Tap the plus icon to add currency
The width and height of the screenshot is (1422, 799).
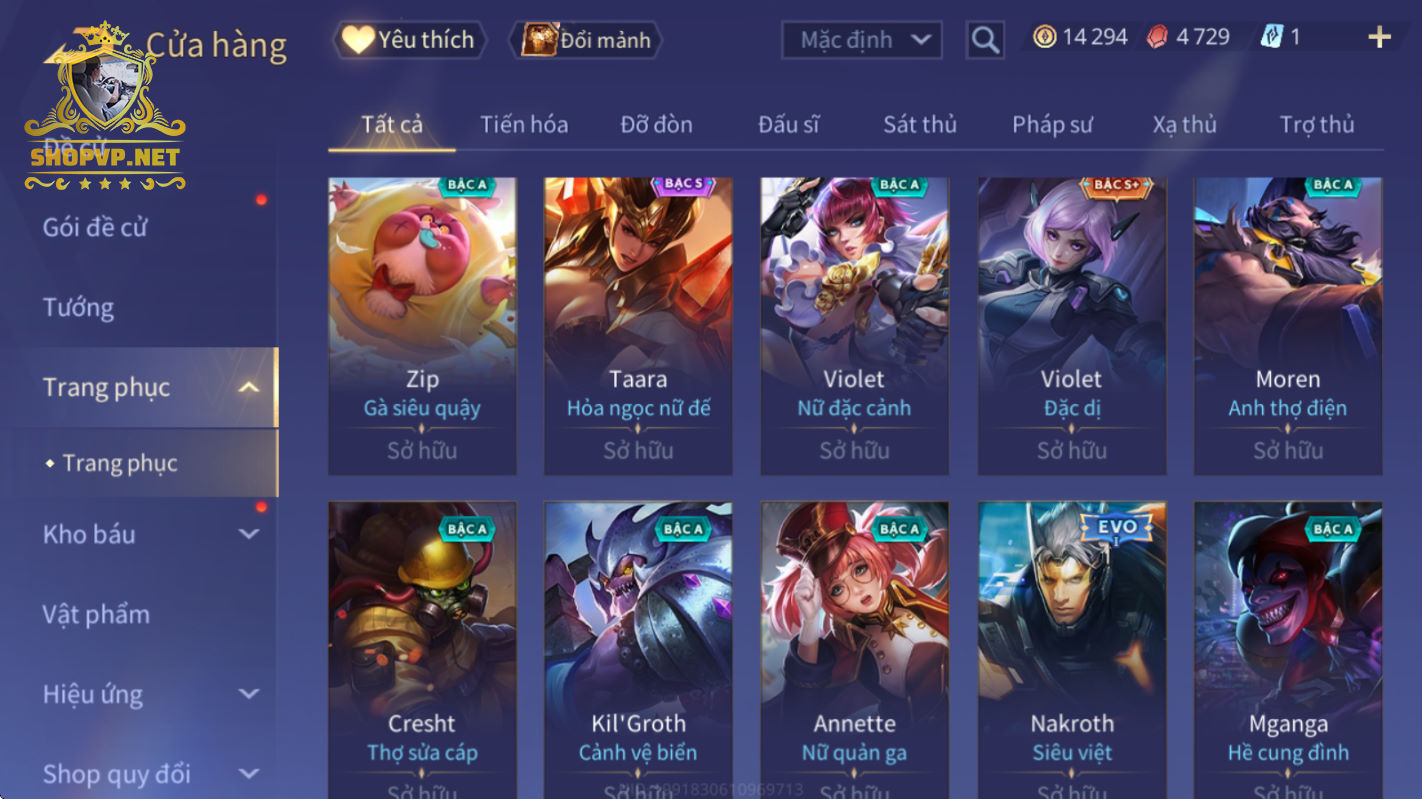tap(1379, 38)
